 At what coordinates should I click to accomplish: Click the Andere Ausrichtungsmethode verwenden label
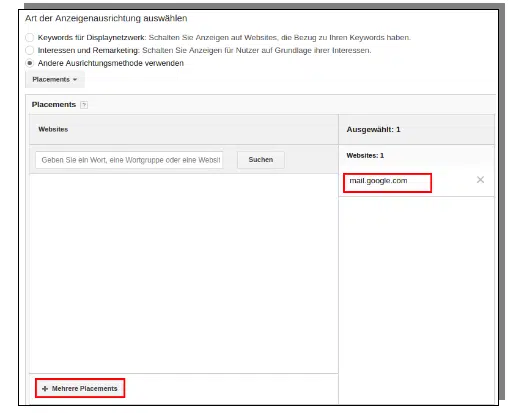point(111,63)
